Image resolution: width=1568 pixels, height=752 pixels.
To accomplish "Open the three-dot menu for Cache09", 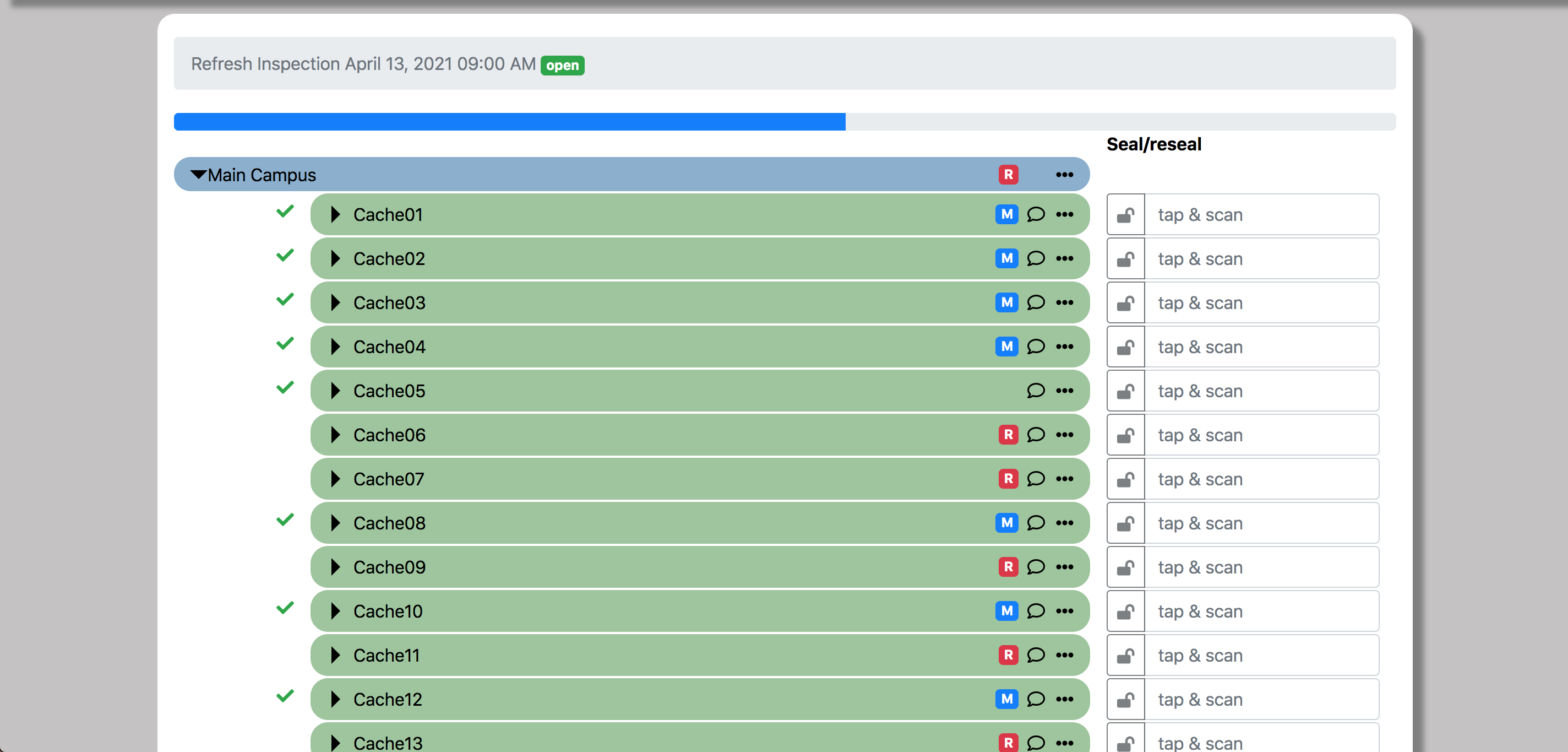I will 1065,567.
